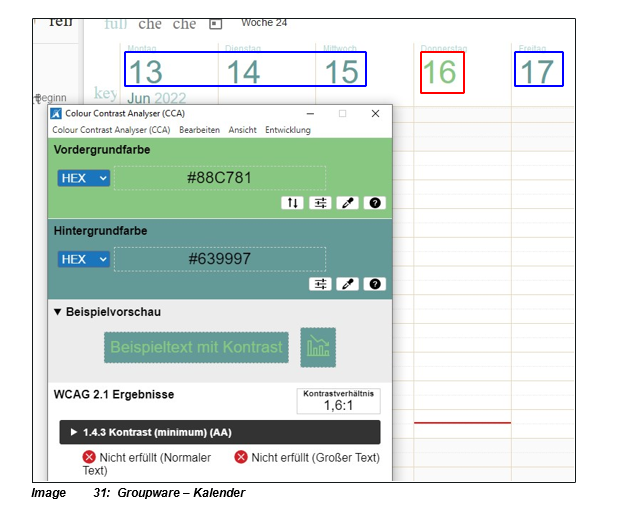Open the Ansicht menu
Image resolution: width=620 pixels, height=508 pixels.
click(x=242, y=130)
